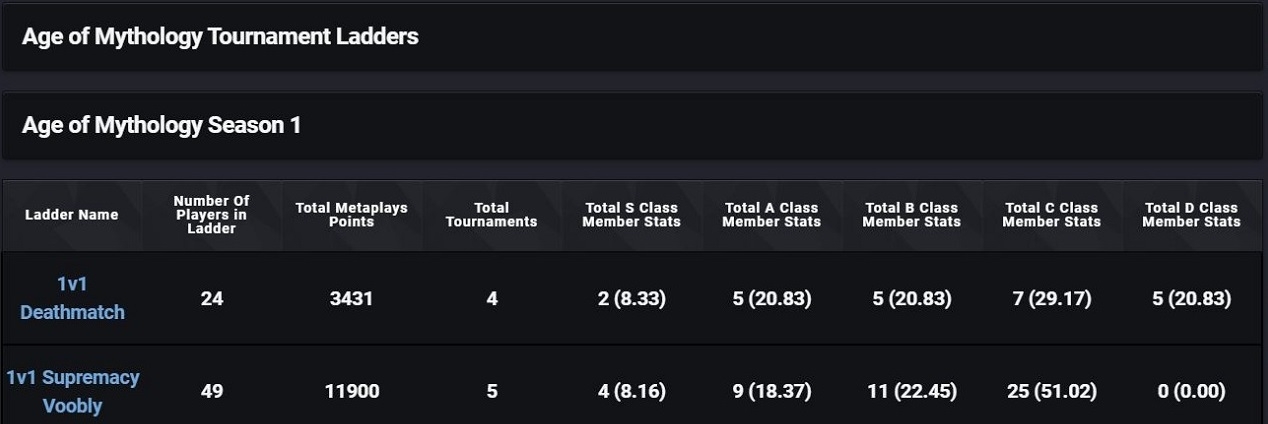This screenshot has width=1268, height=424.
Task: Click the 0 (0.00) D Class cell
Action: (1191, 391)
